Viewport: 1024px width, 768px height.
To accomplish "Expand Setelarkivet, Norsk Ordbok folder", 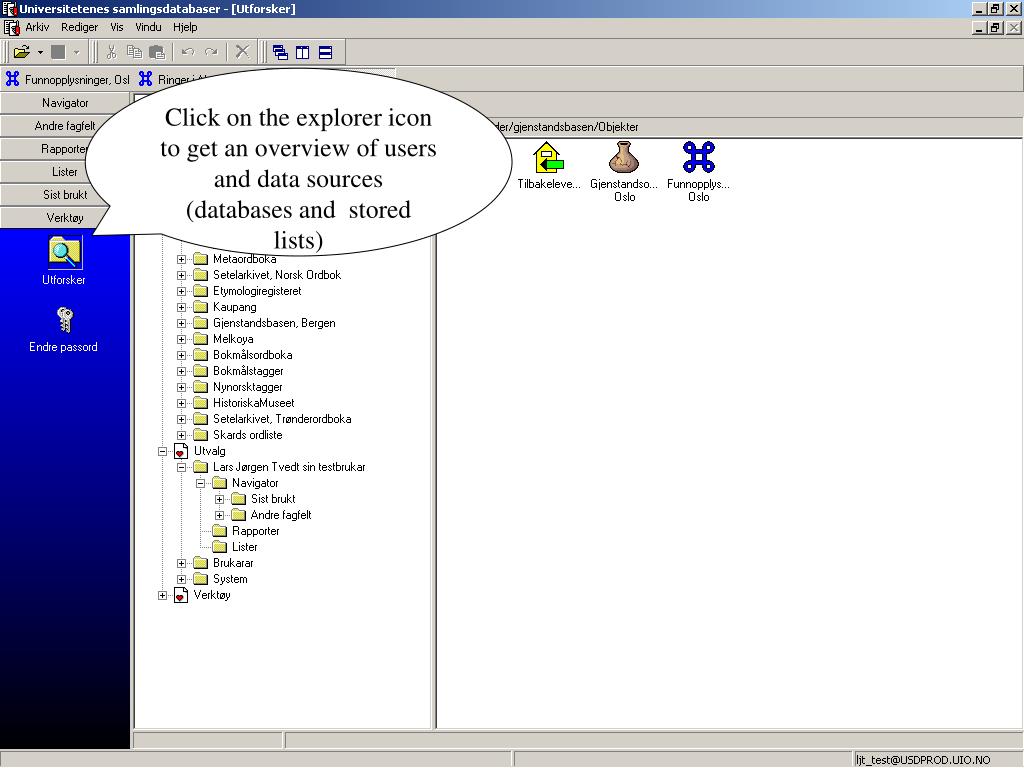I will coord(182,275).
